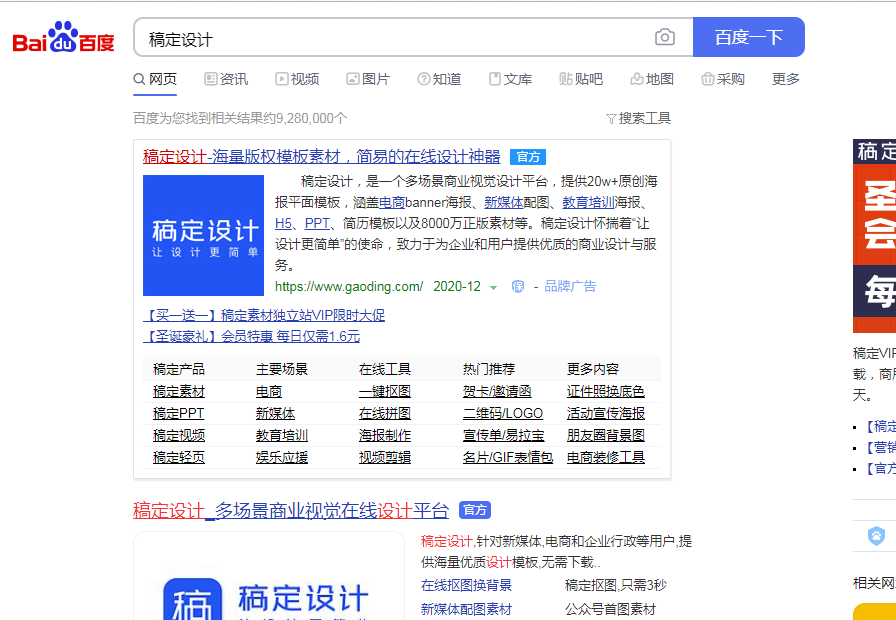This screenshot has height=620, width=896.
Task: Go to the 贴吧 tab
Action: pos(581,79)
